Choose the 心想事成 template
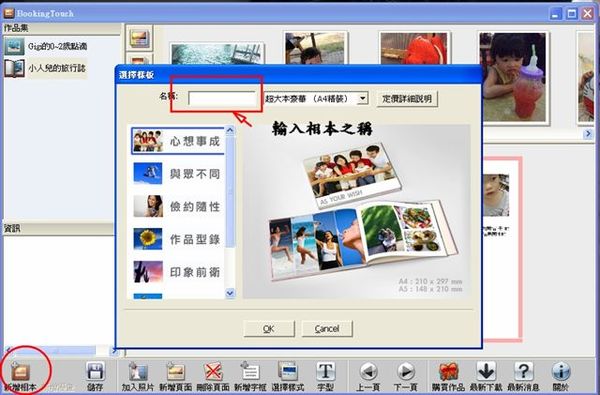 [x=178, y=141]
